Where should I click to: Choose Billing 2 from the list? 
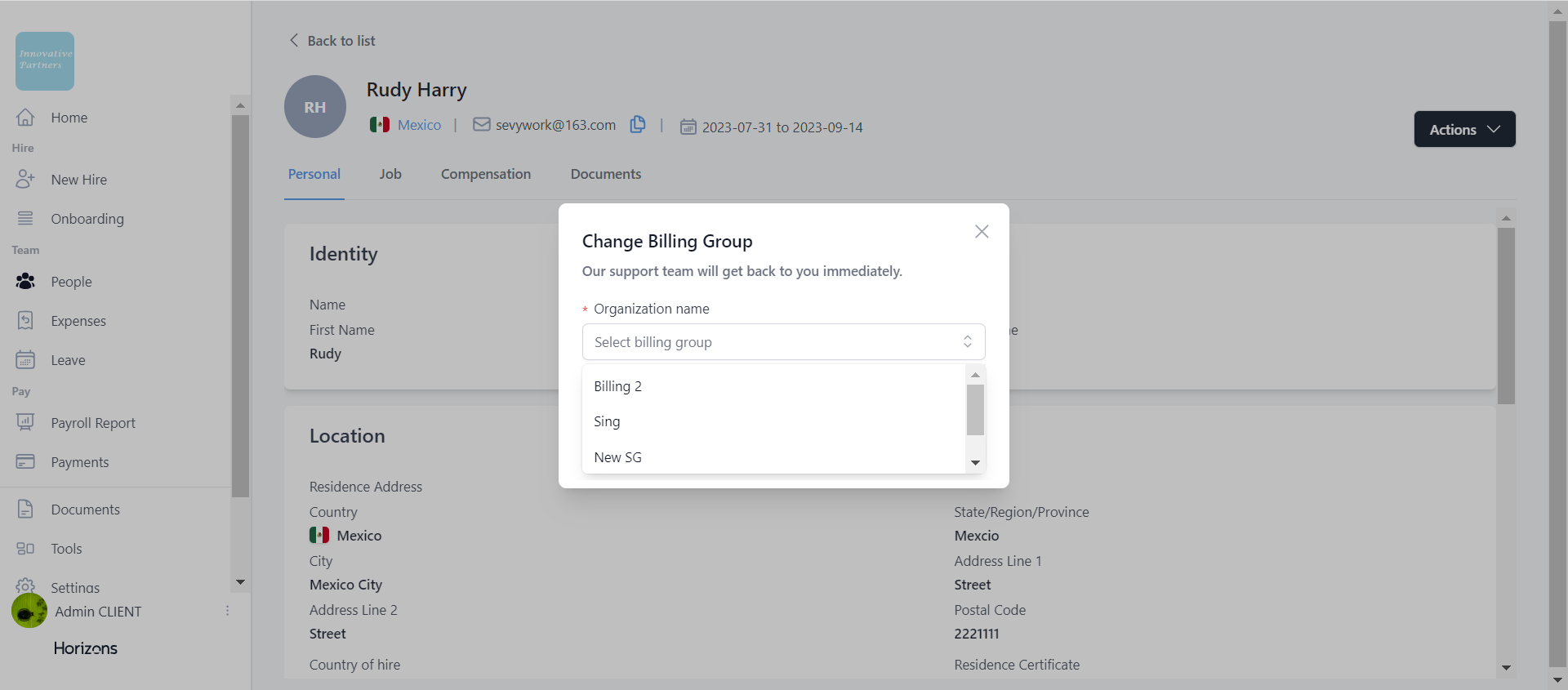(618, 386)
